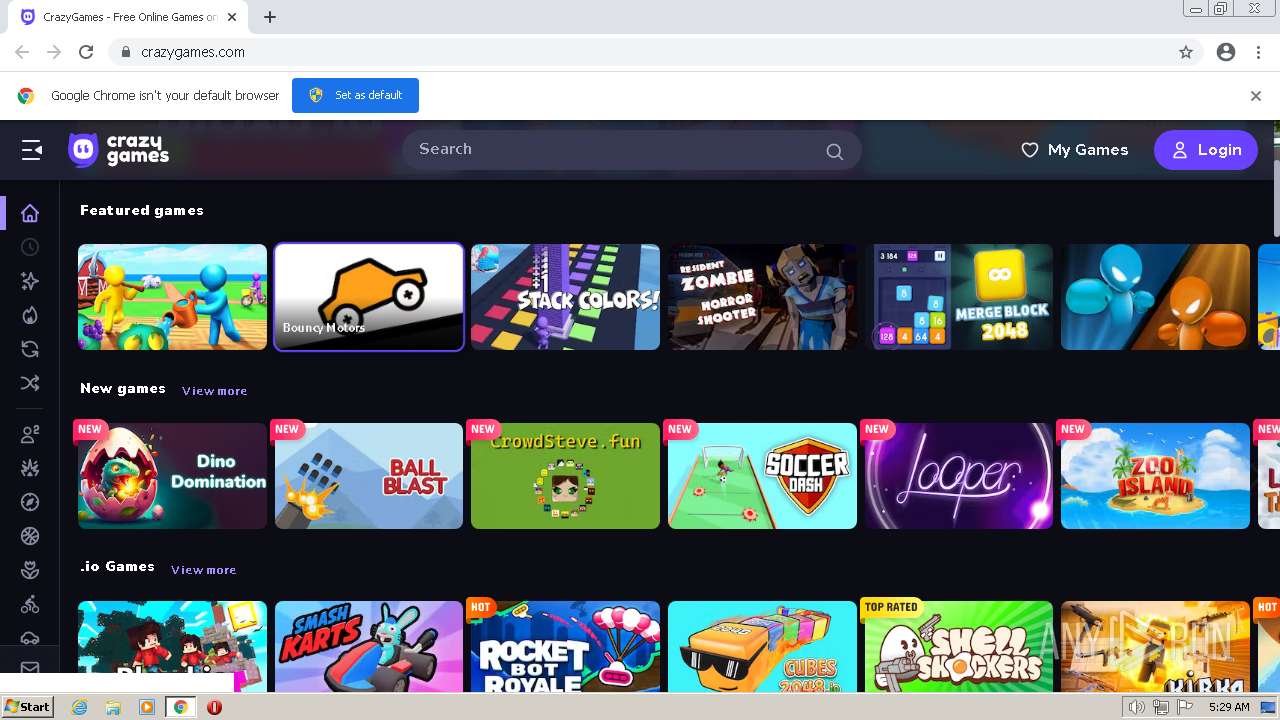
Task: Open the Action category burst icon
Action: (x=30, y=468)
